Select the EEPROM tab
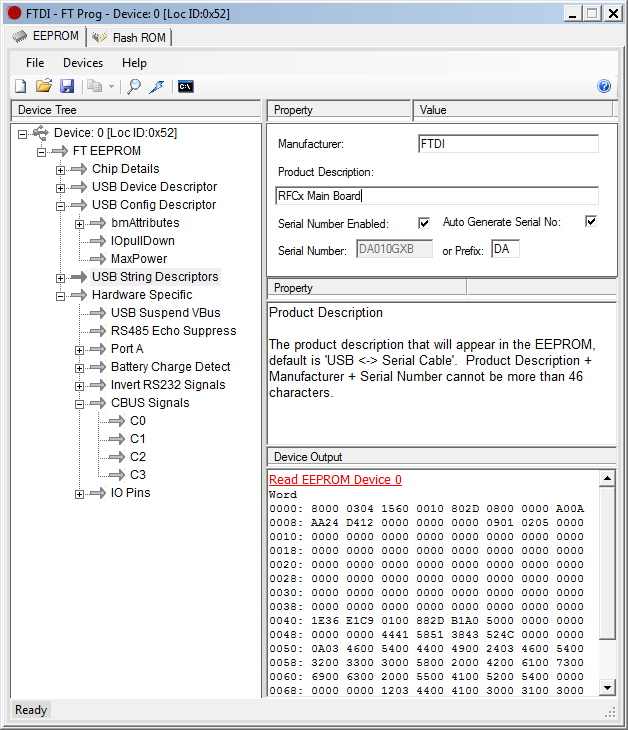This screenshot has height=730, width=628. (46, 36)
